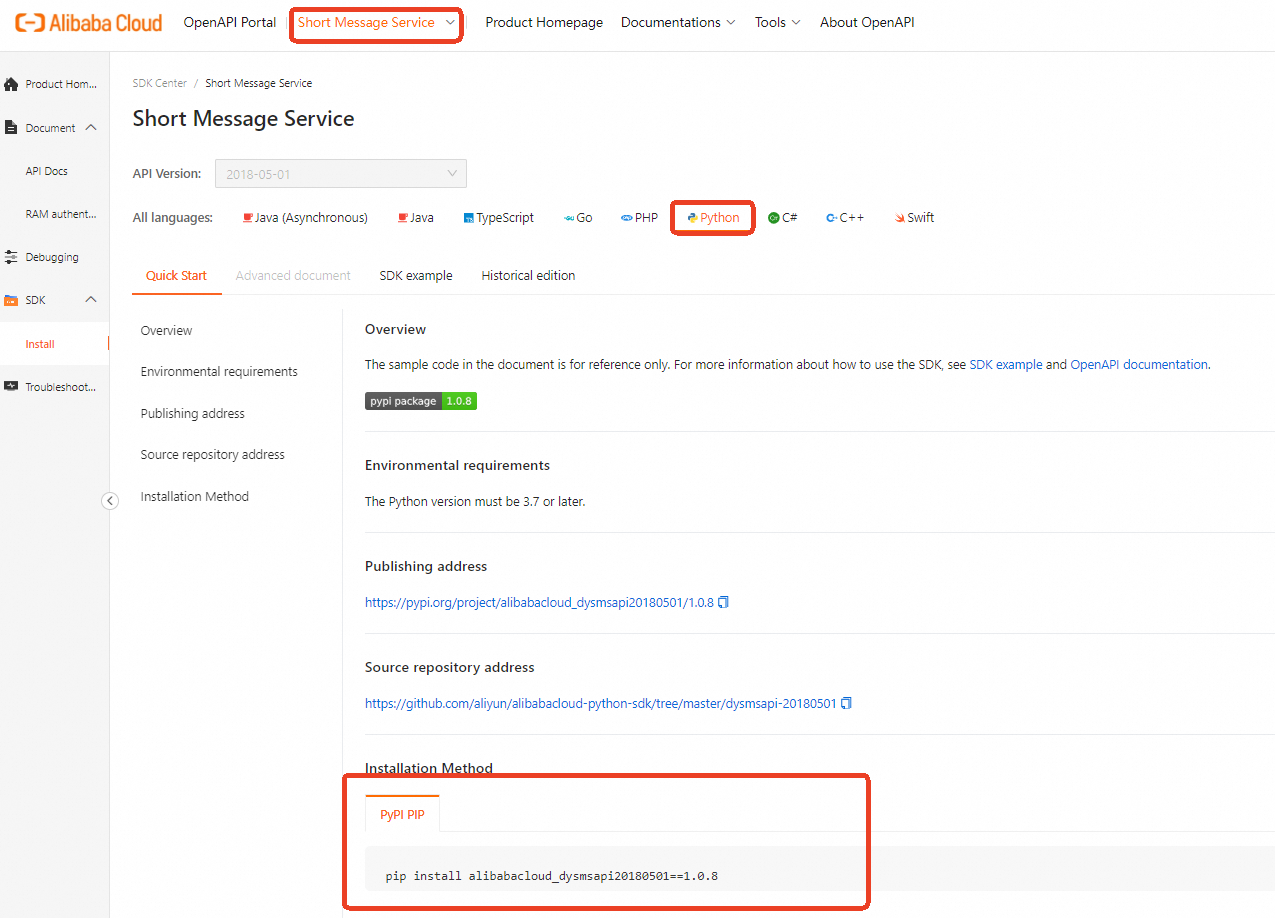Open the OpenAPI documentation link
The width and height of the screenshot is (1275, 918).
[1139, 365]
